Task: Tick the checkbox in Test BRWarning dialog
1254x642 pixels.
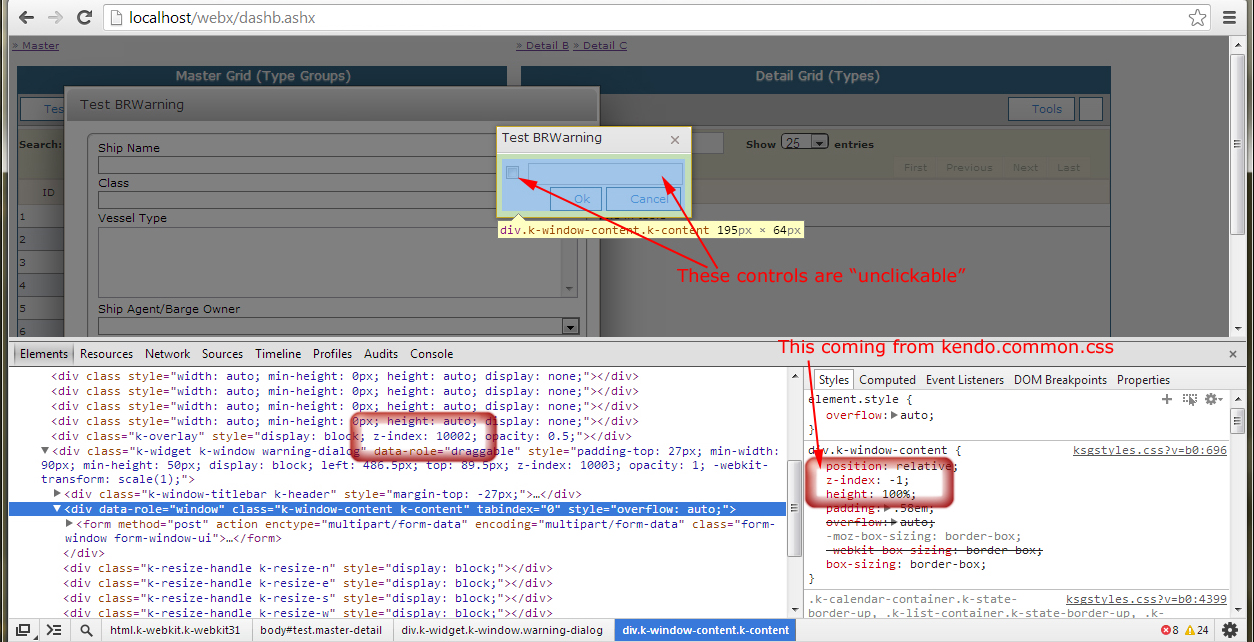Action: (512, 174)
